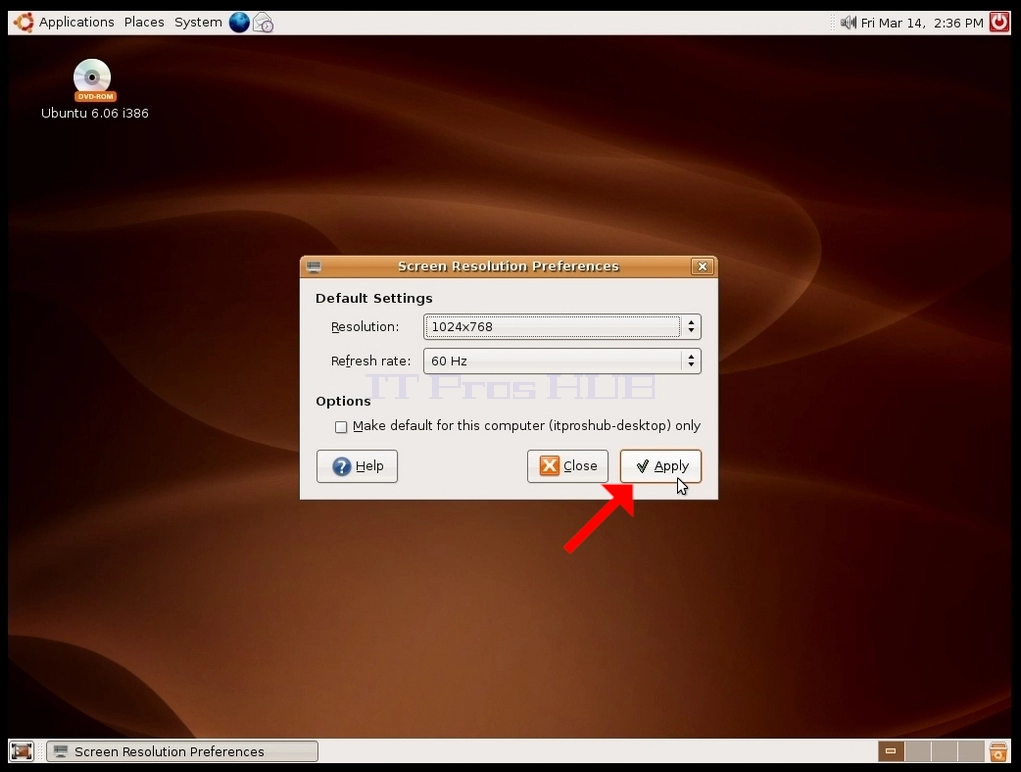Viewport: 1021px width, 772px height.
Task: Click the red power/logout icon
Action: point(999,22)
